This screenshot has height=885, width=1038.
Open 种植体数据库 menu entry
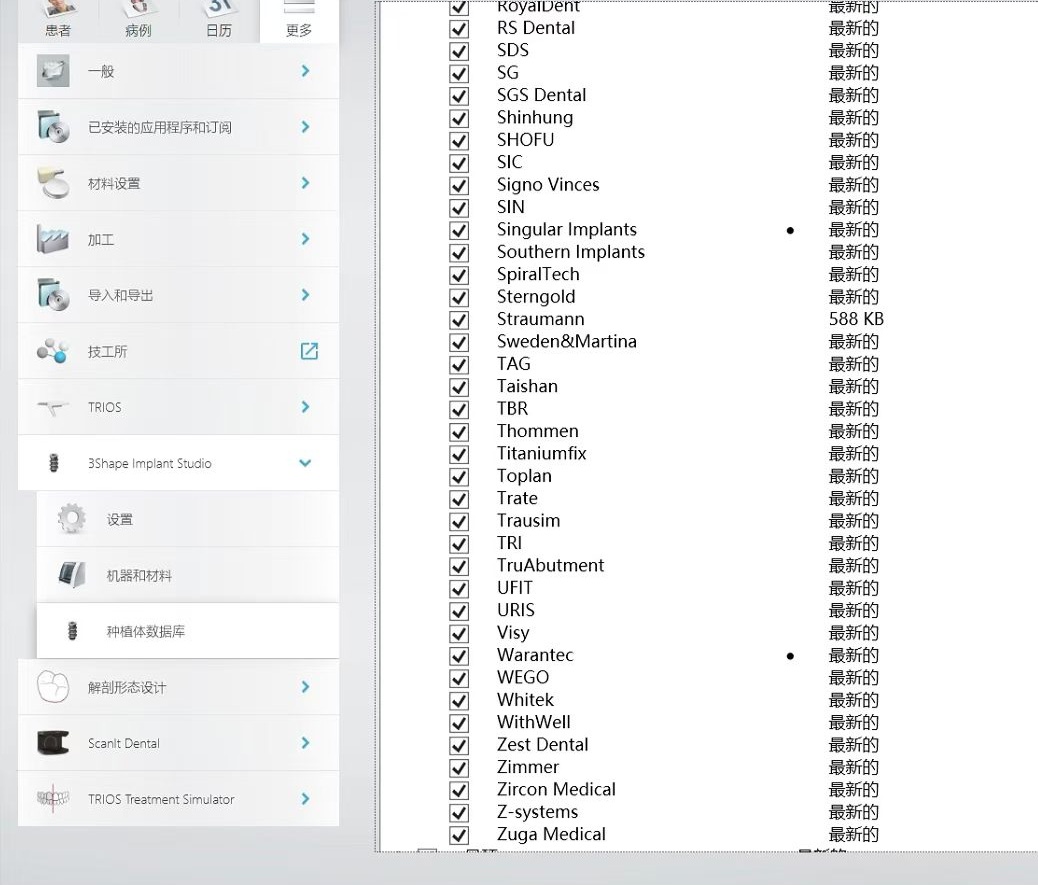[x=188, y=631]
